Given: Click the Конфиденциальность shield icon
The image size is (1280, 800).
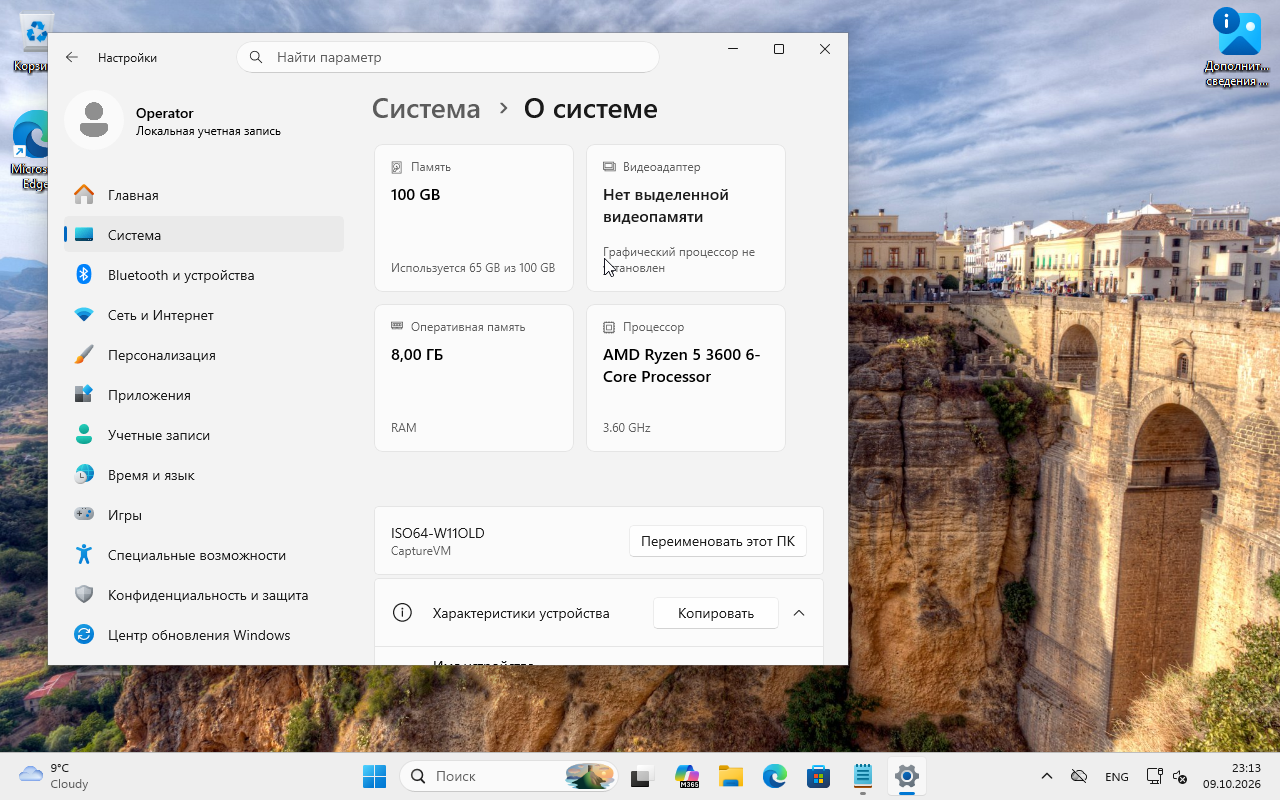Looking at the screenshot, I should pos(84,595).
